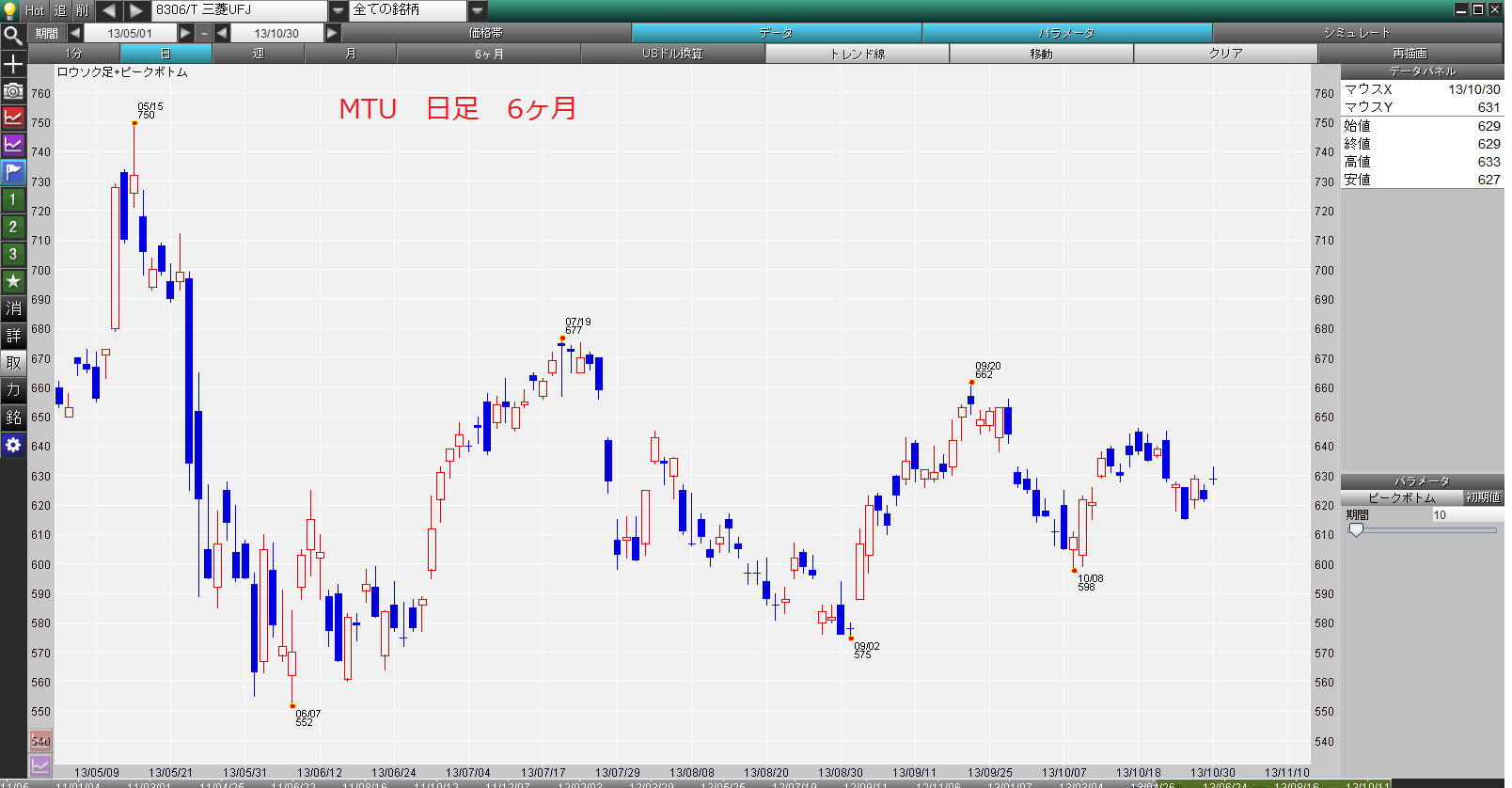The image size is (1512, 788).
Task: Click the blue flag icon
Action: 13,172
